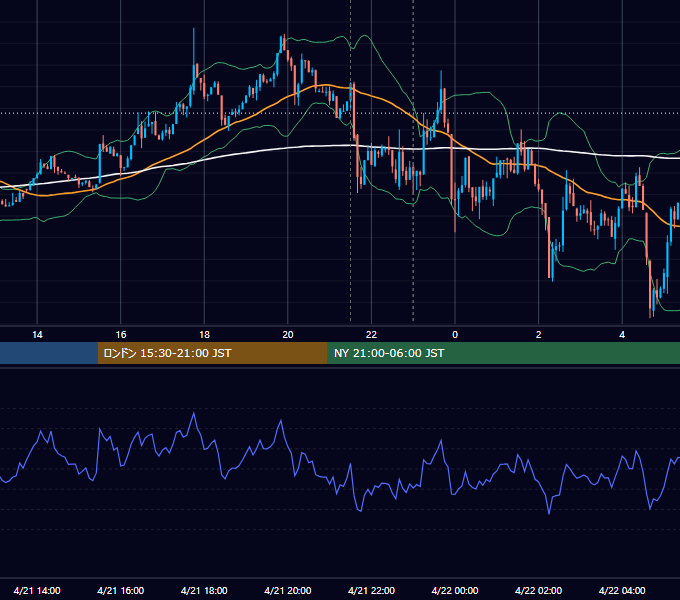
Task: Click the 0 hour label on chart axis
Action: (x=455, y=335)
